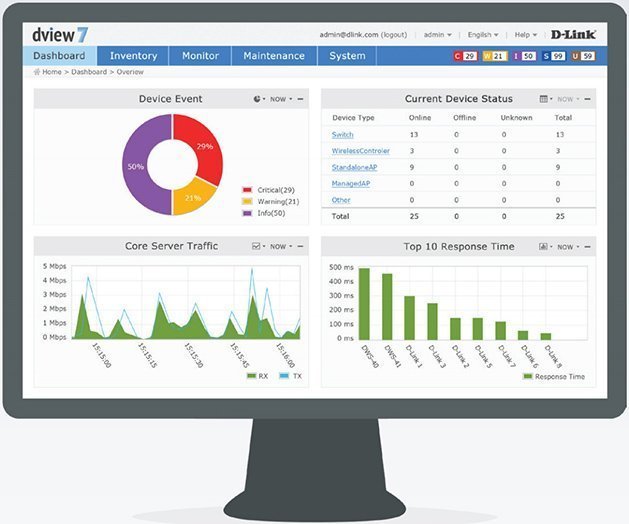Open the Dashboard tab
Image resolution: width=629 pixels, height=524 pixels.
click(x=59, y=56)
